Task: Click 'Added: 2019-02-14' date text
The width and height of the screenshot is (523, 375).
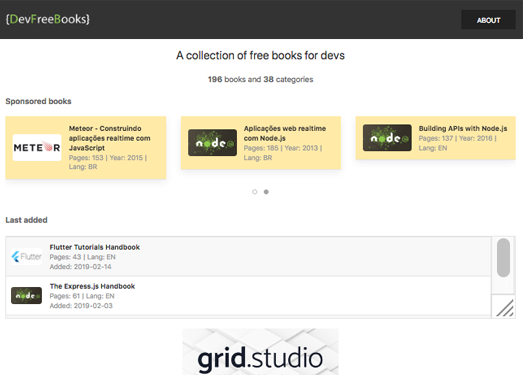Action: click(80, 267)
